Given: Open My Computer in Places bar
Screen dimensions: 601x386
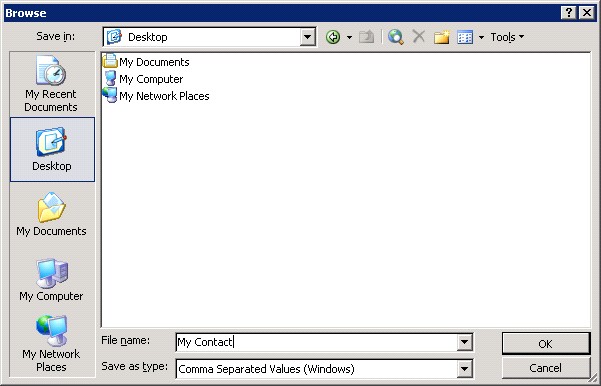Looking at the screenshot, I should tap(51, 279).
